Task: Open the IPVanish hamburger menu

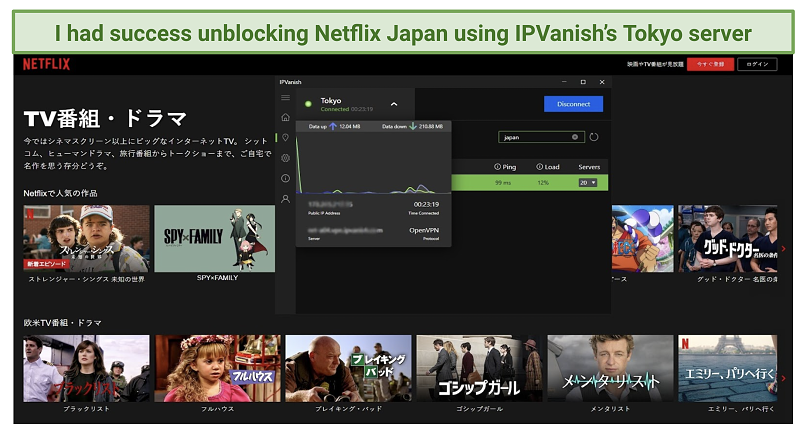Action: [285, 98]
